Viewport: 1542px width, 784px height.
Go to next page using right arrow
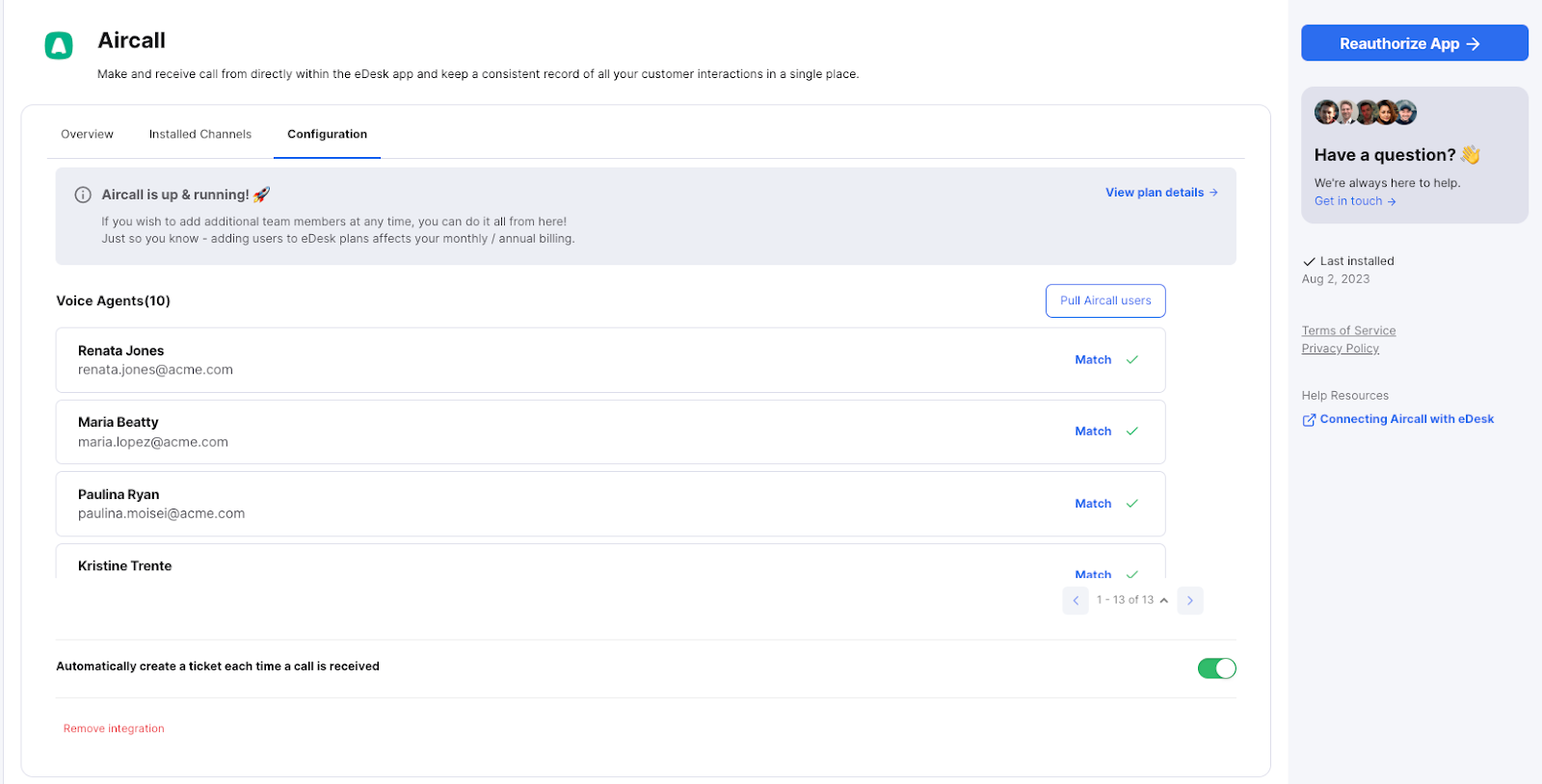coord(1190,600)
